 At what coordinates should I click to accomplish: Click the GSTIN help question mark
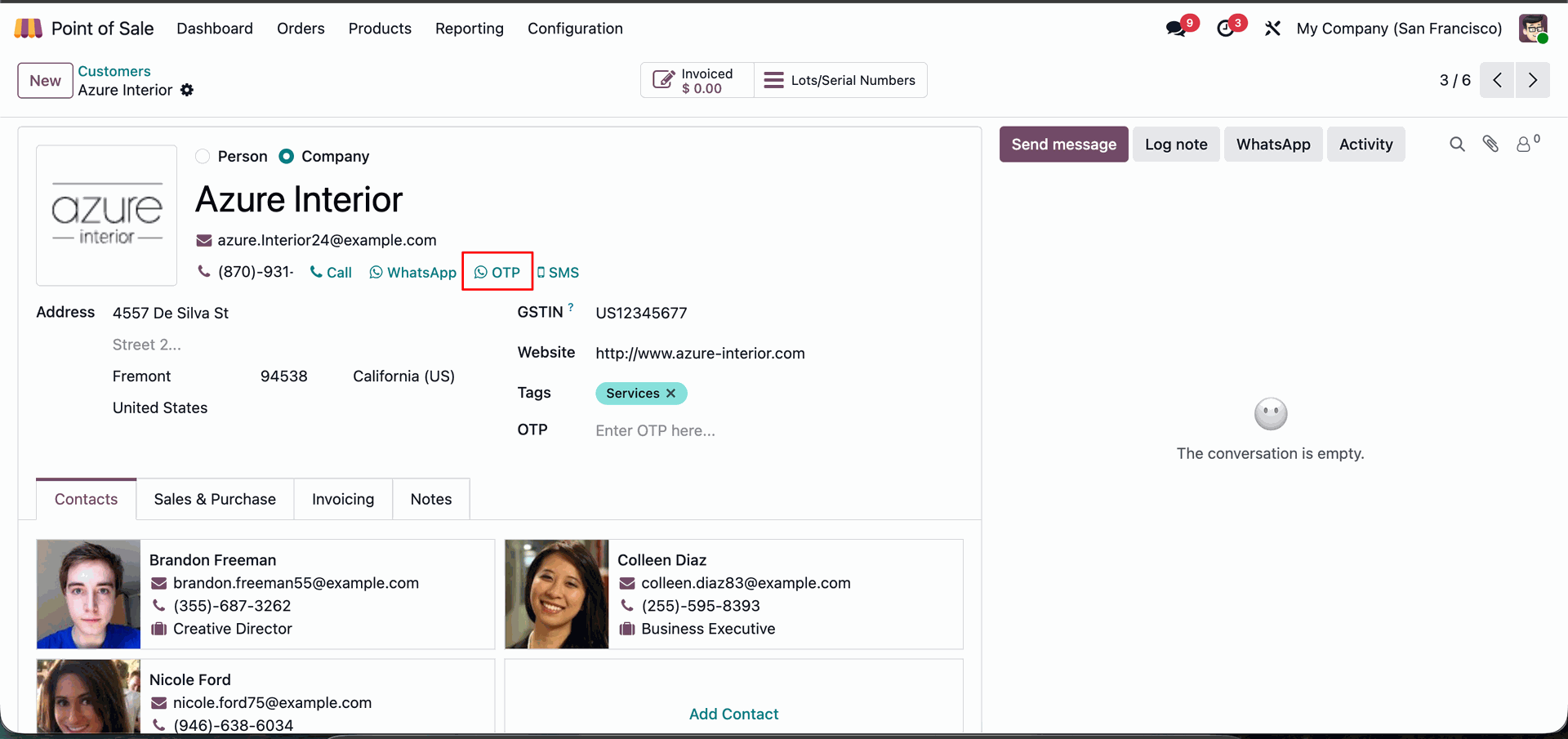click(571, 307)
